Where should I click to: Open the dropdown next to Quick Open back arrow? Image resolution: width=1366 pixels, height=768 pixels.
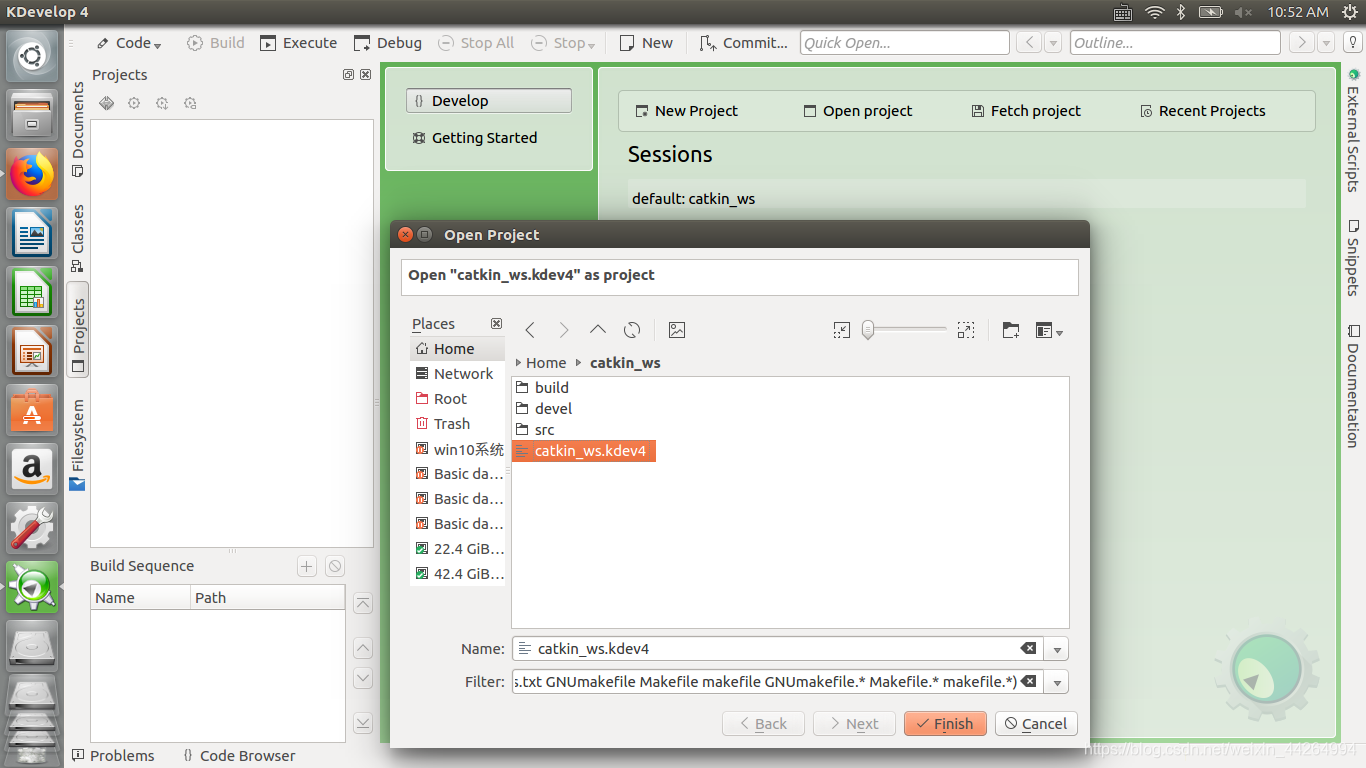(x=1053, y=43)
